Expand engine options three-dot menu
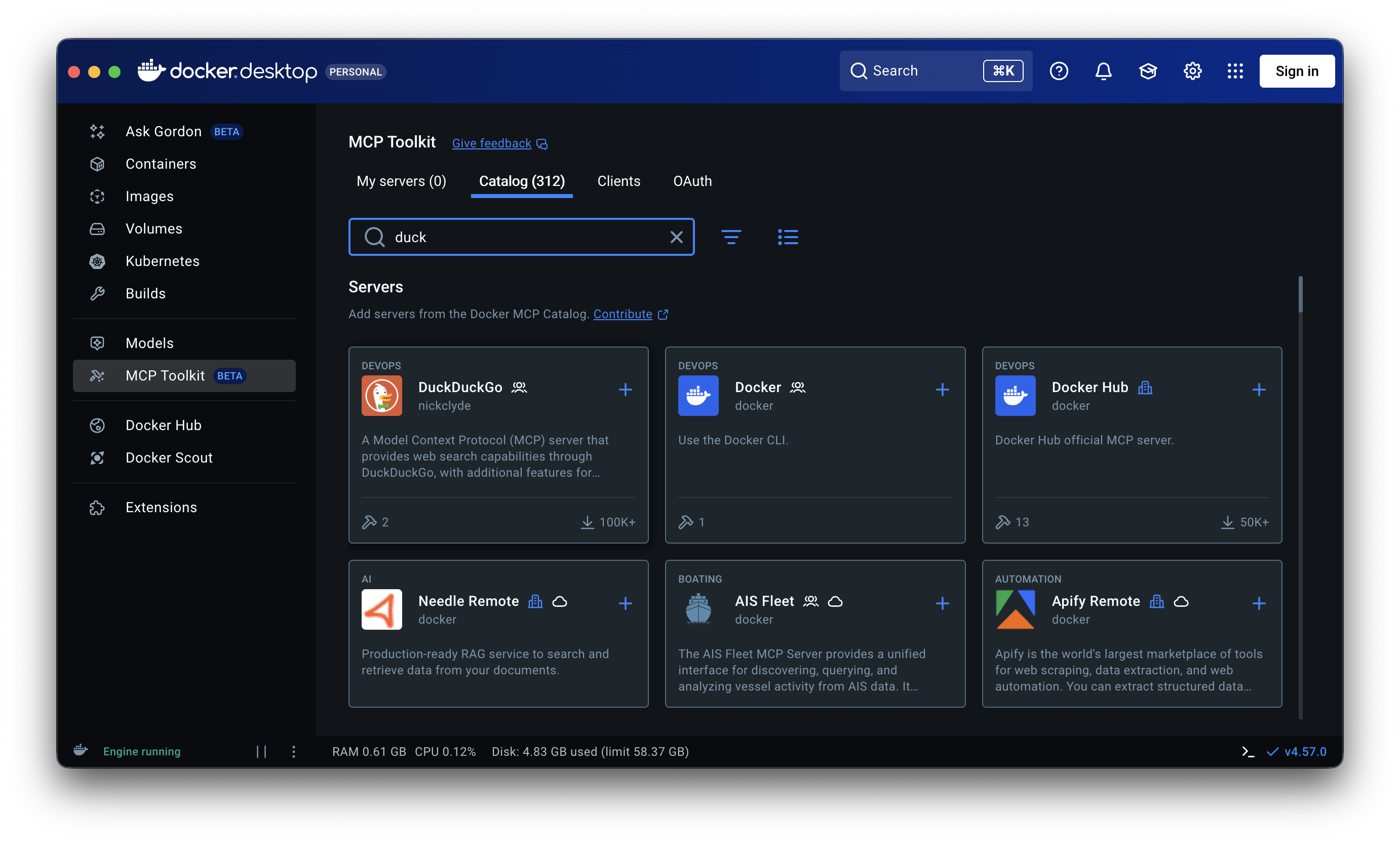This screenshot has height=843, width=1400. 294,751
